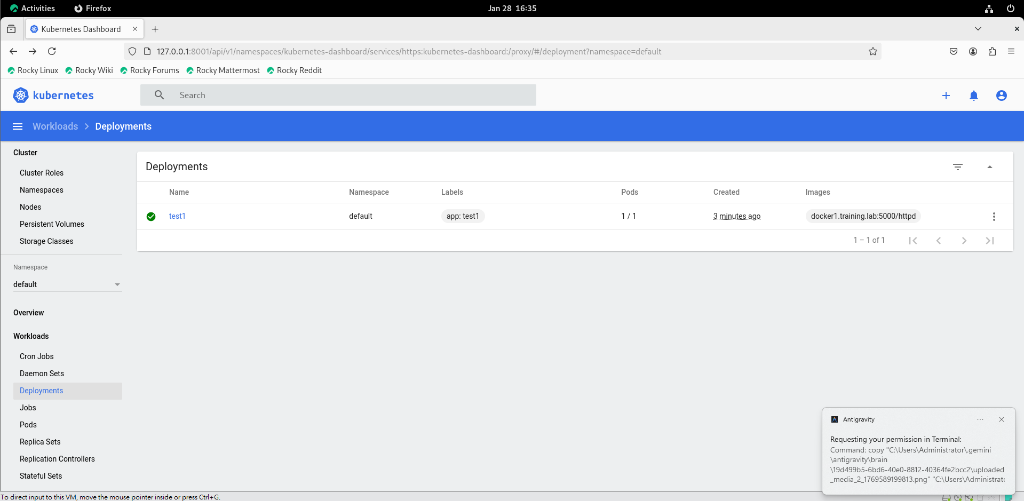Click the site info shield icon

(x=131, y=51)
